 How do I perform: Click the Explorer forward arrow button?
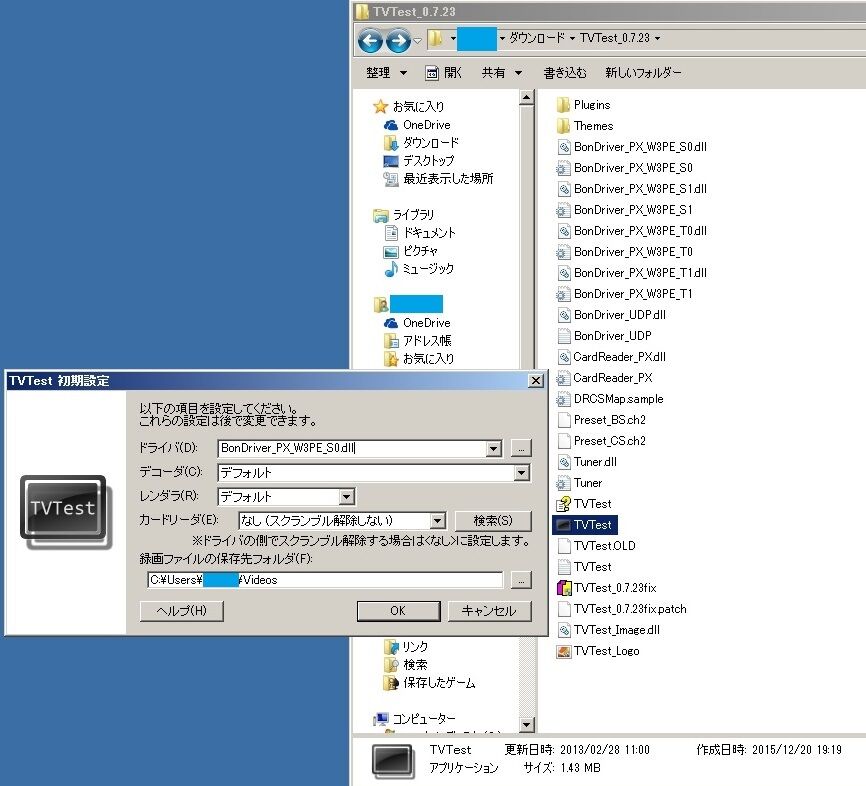pyautogui.click(x=398, y=40)
